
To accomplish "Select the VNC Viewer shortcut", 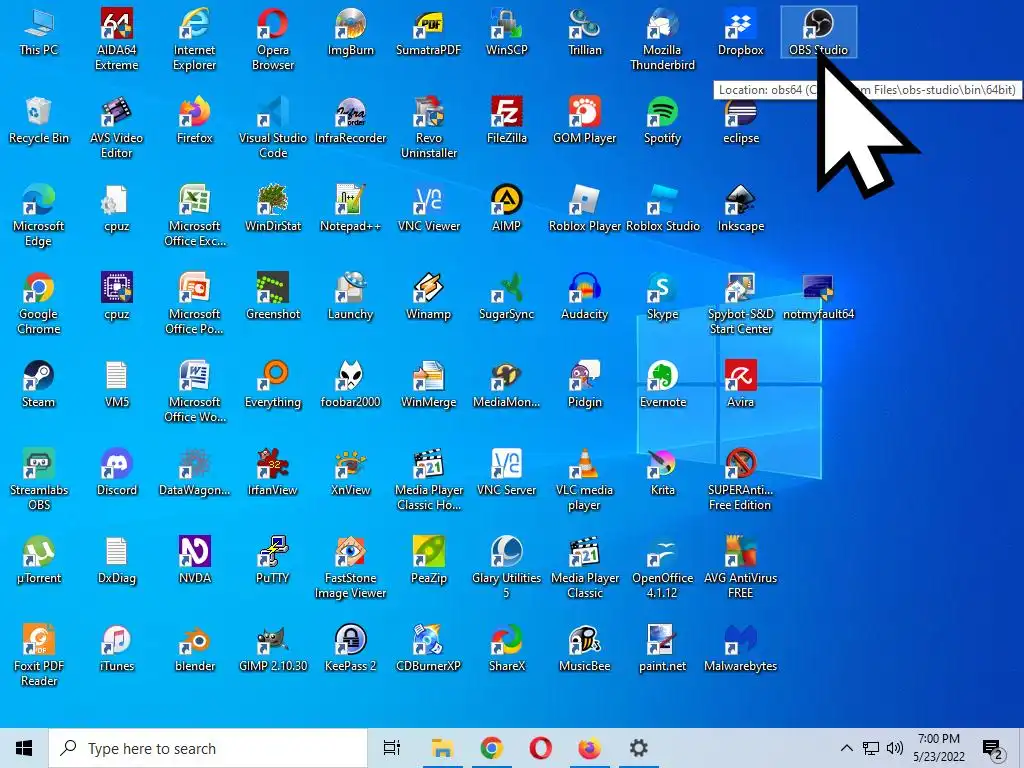I will coord(428,208).
